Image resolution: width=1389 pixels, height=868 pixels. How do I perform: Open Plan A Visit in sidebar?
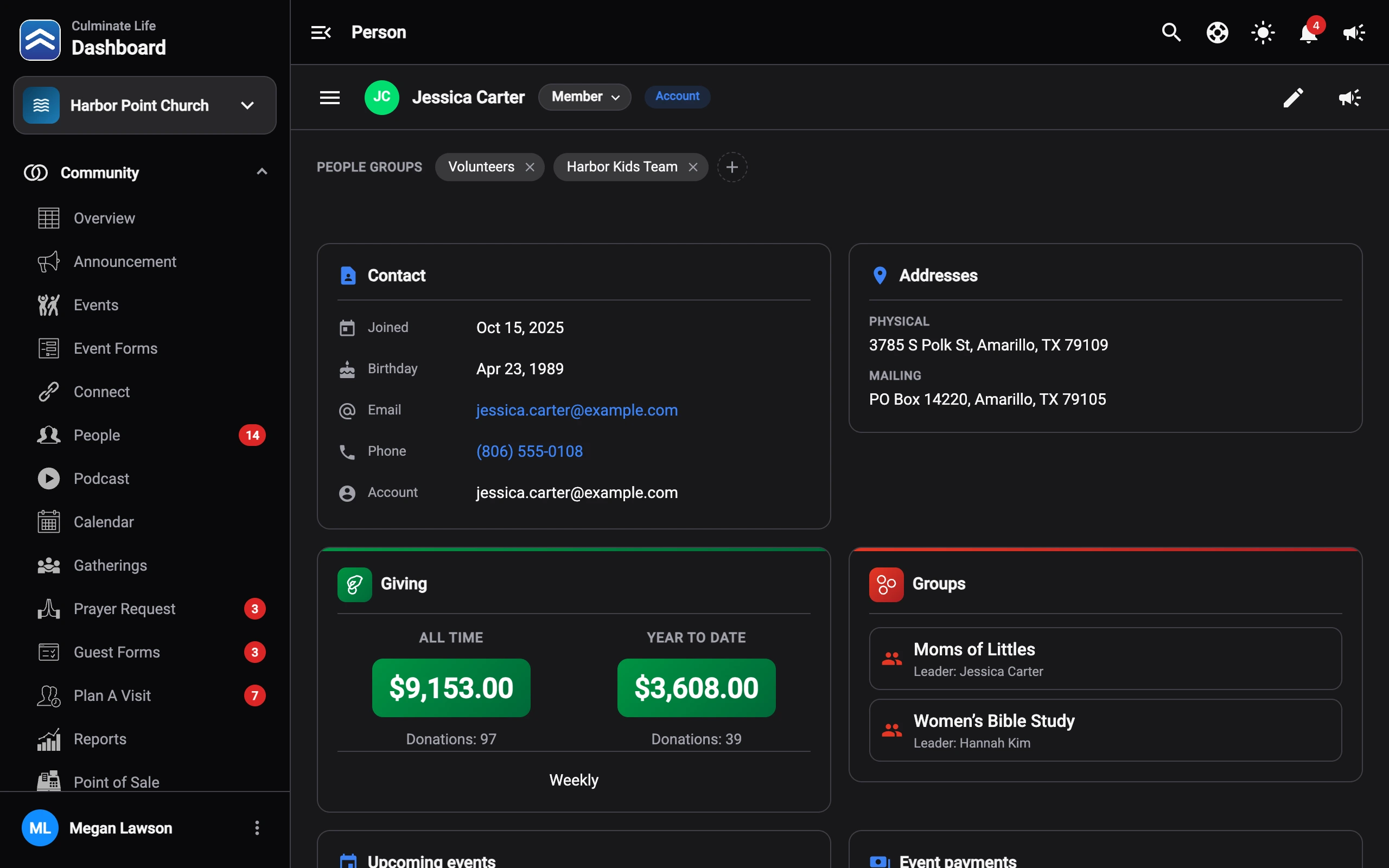[x=145, y=695]
